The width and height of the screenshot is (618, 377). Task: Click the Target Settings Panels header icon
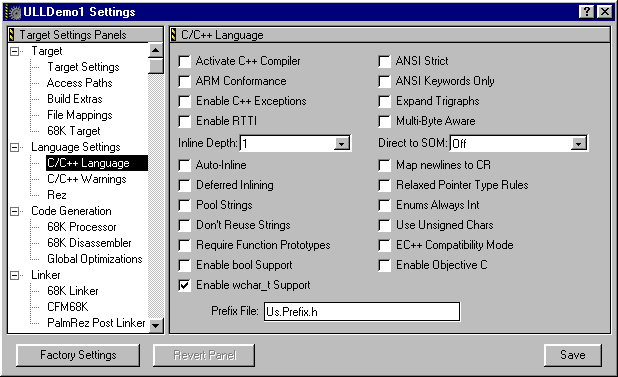[x=11, y=35]
